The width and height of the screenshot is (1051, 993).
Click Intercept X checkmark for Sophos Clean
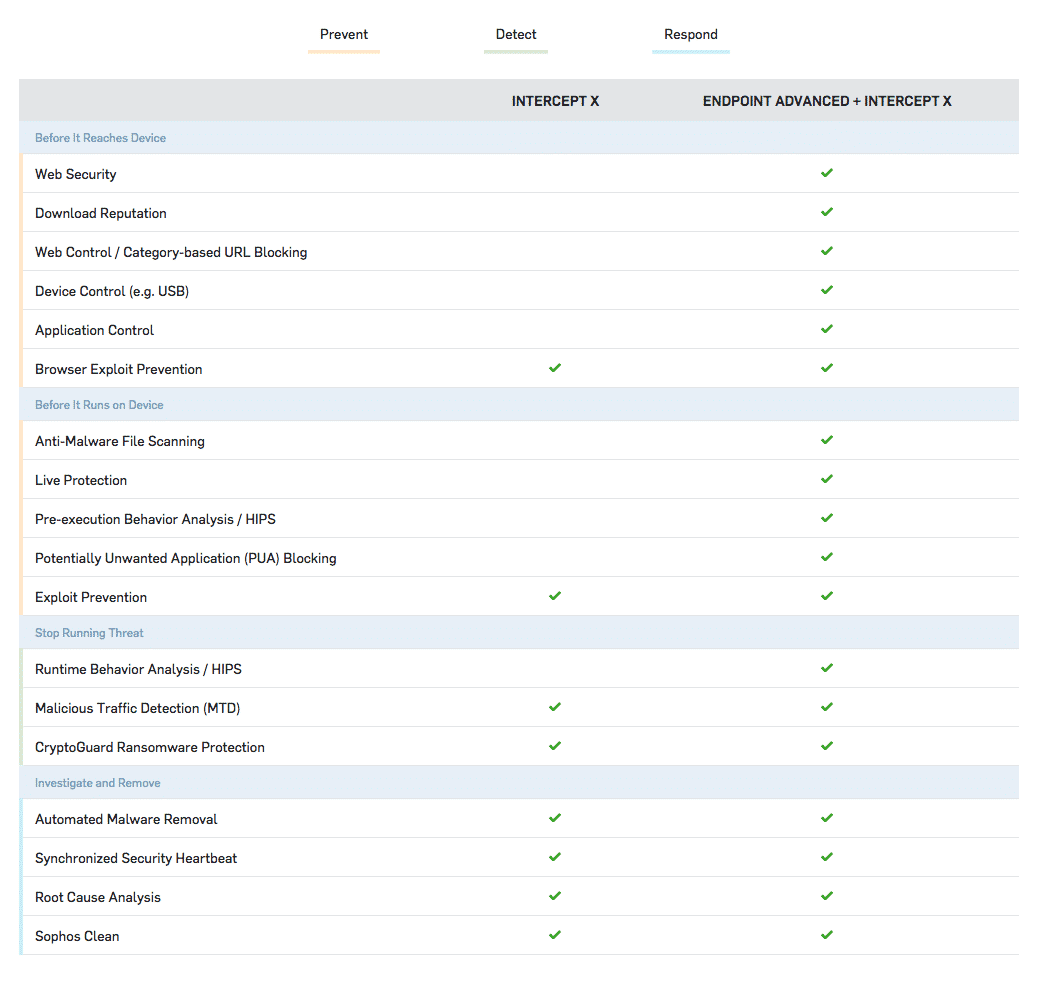[555, 935]
